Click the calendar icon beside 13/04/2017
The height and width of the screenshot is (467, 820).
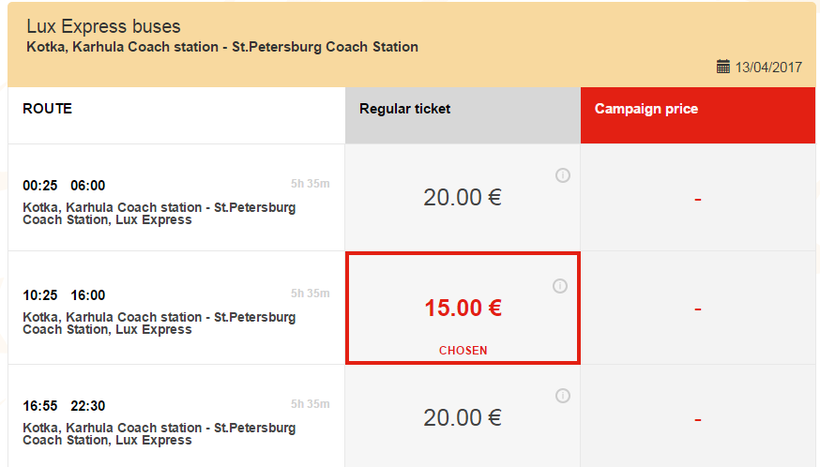pos(723,67)
